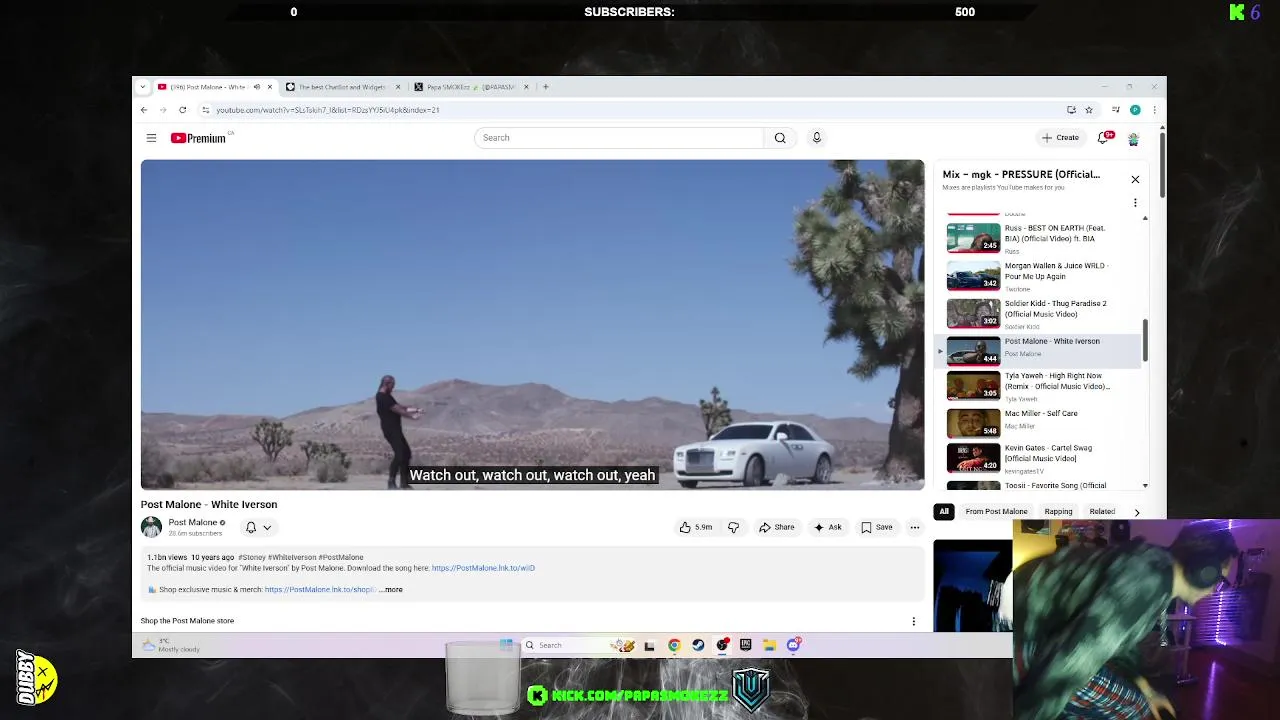Click the Create button
The width and height of the screenshot is (1280, 720).
tap(1060, 138)
